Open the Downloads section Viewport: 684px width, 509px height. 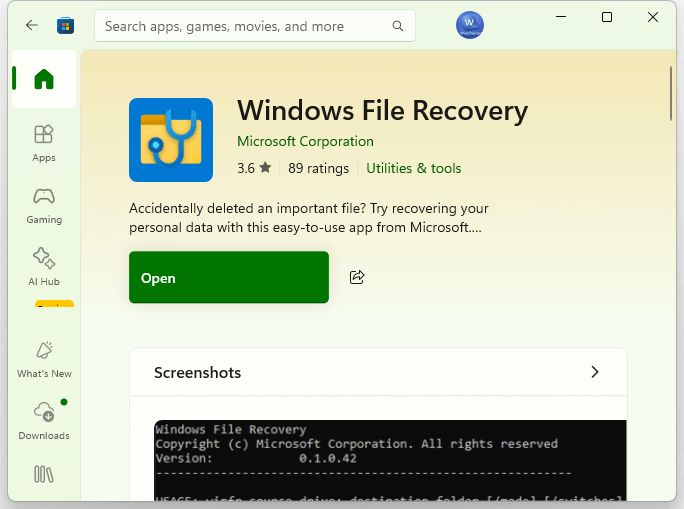click(44, 421)
